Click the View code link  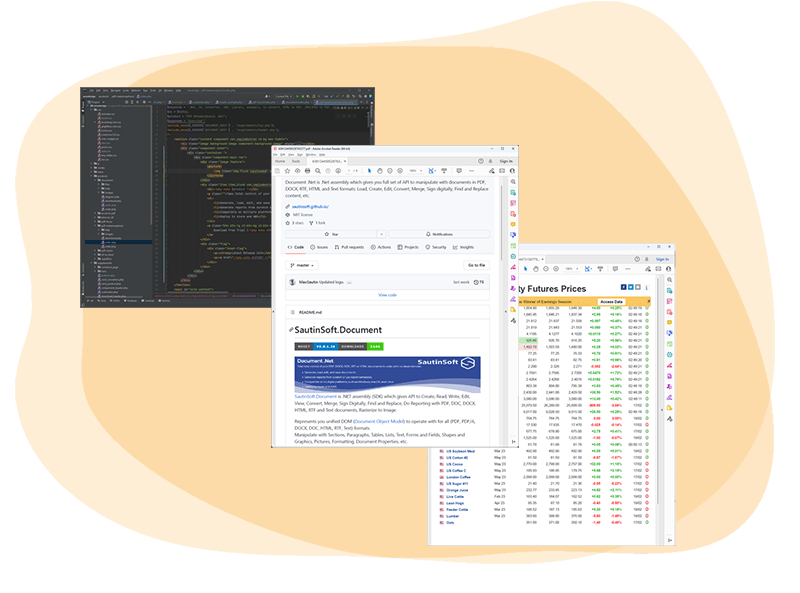[x=387, y=295]
